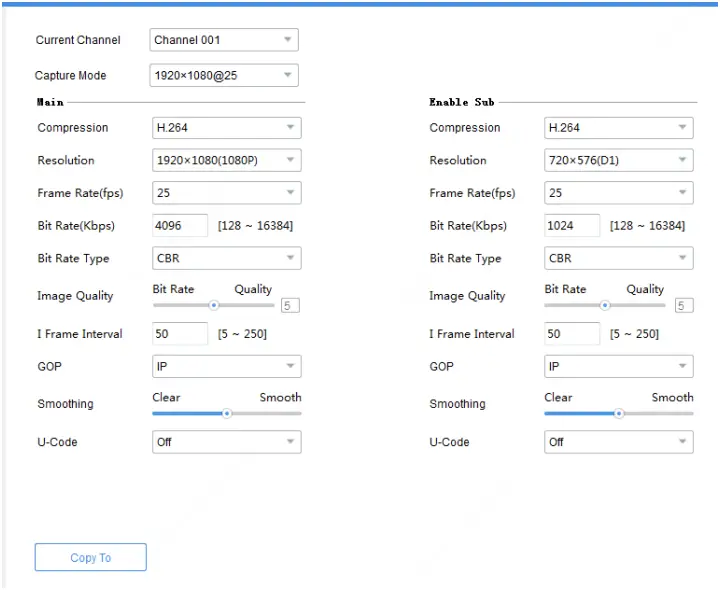Click Main Smoothing 'Smooth' label
The height and width of the screenshot is (590, 720).
coord(281,397)
